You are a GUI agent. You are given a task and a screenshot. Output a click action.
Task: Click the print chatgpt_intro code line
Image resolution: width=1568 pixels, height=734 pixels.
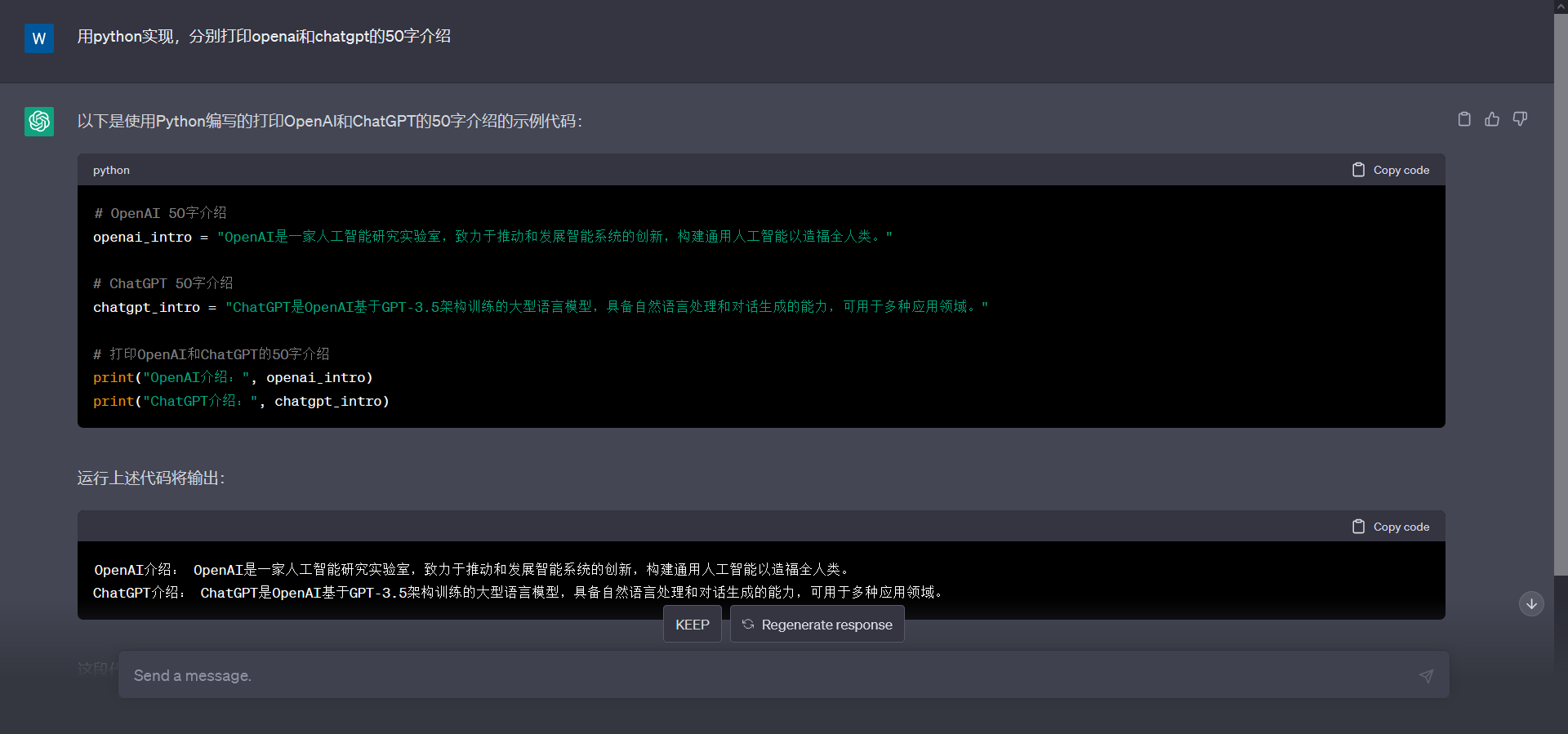241,401
